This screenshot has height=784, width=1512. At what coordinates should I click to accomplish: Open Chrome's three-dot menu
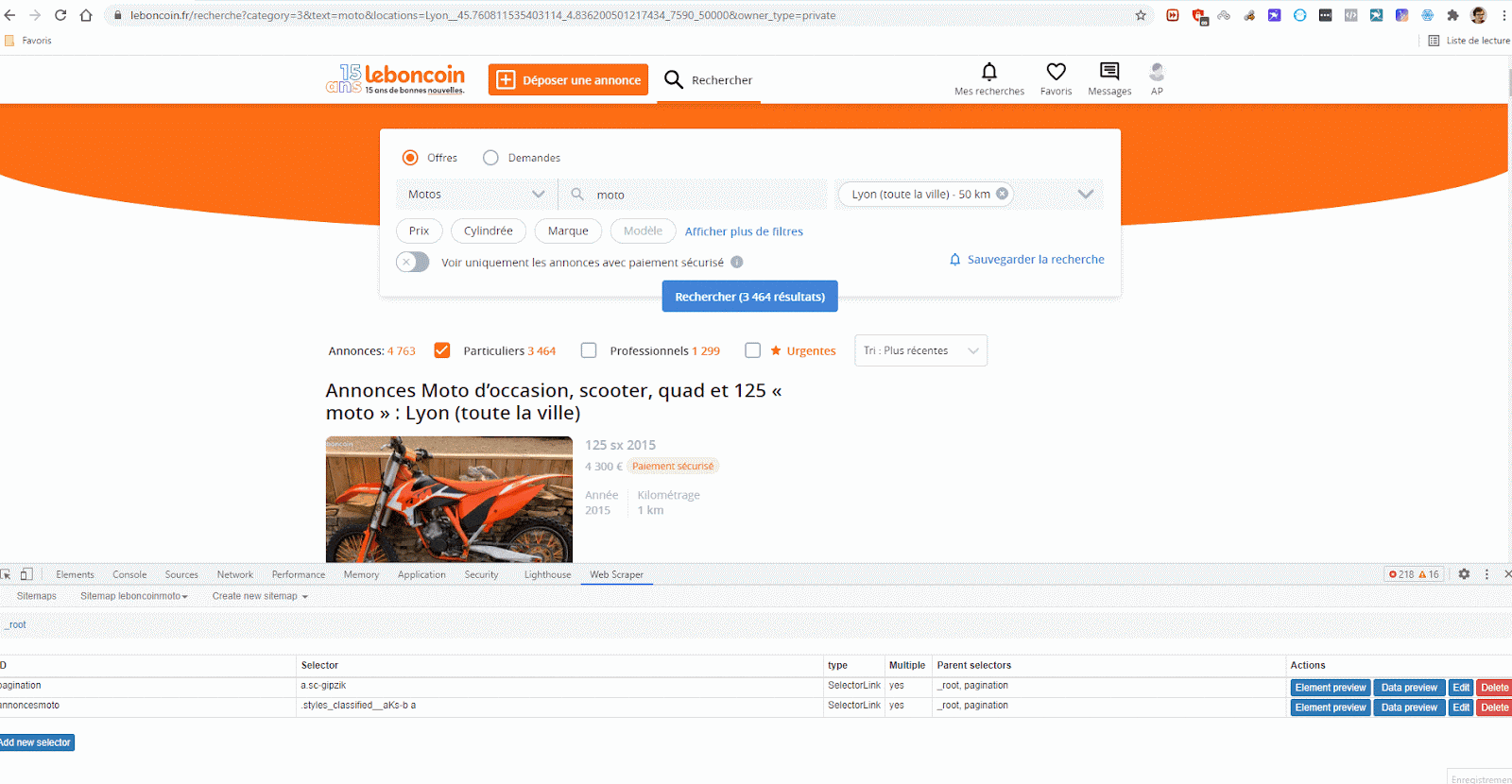(x=1503, y=15)
